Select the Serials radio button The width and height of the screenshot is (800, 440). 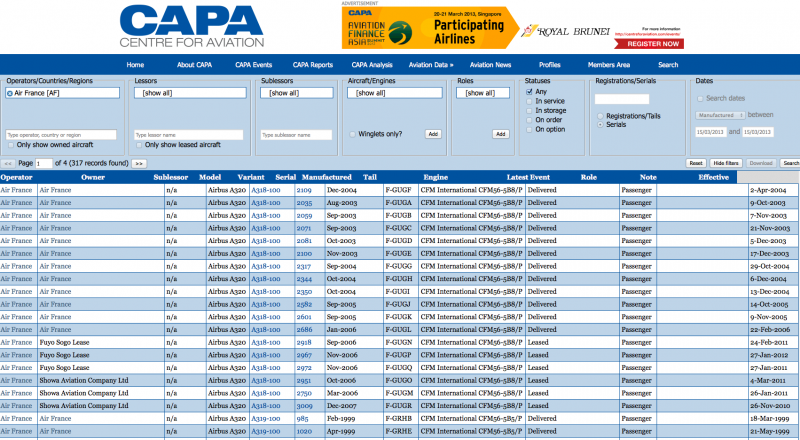pos(600,125)
